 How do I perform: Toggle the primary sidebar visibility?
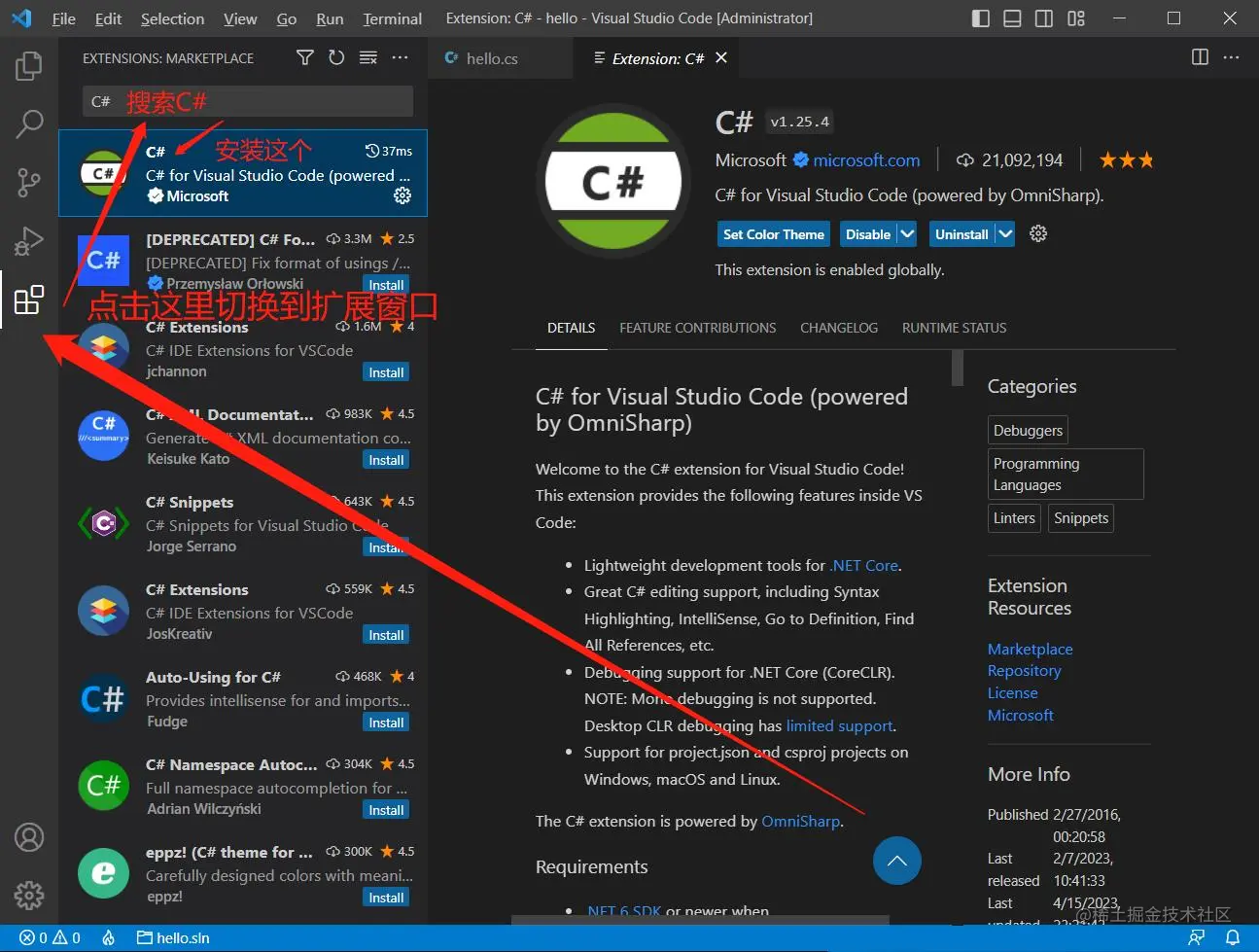(980, 18)
